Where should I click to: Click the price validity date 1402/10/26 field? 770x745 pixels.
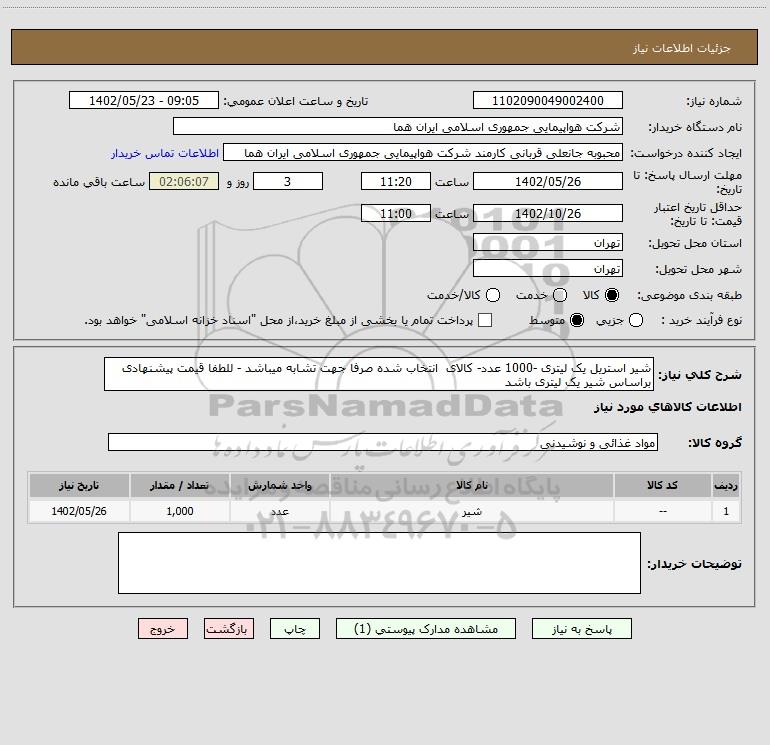548,213
